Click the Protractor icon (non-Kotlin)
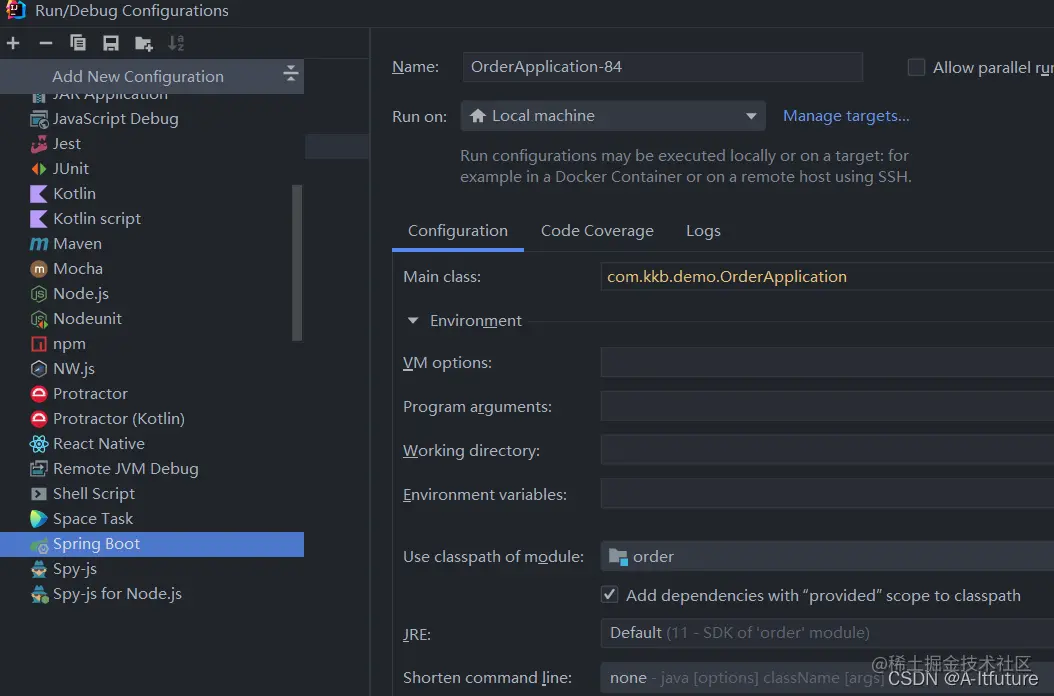This screenshot has width=1054, height=696. [x=39, y=394]
